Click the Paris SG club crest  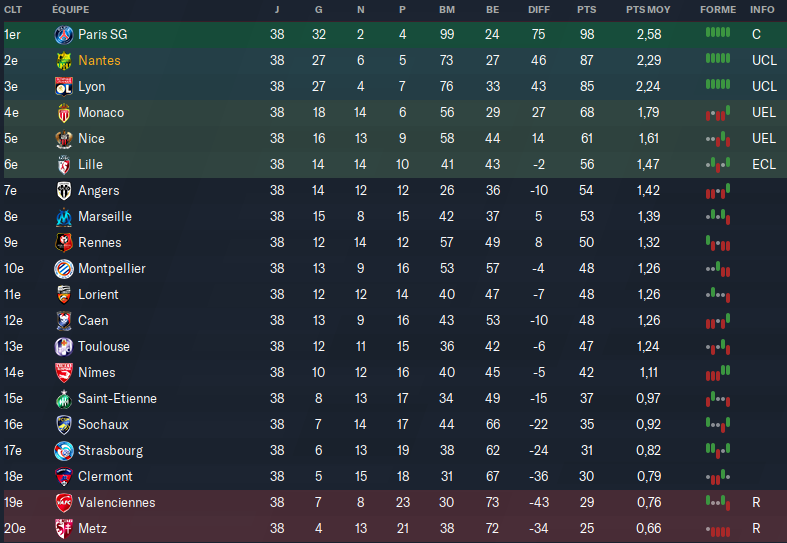(64, 35)
